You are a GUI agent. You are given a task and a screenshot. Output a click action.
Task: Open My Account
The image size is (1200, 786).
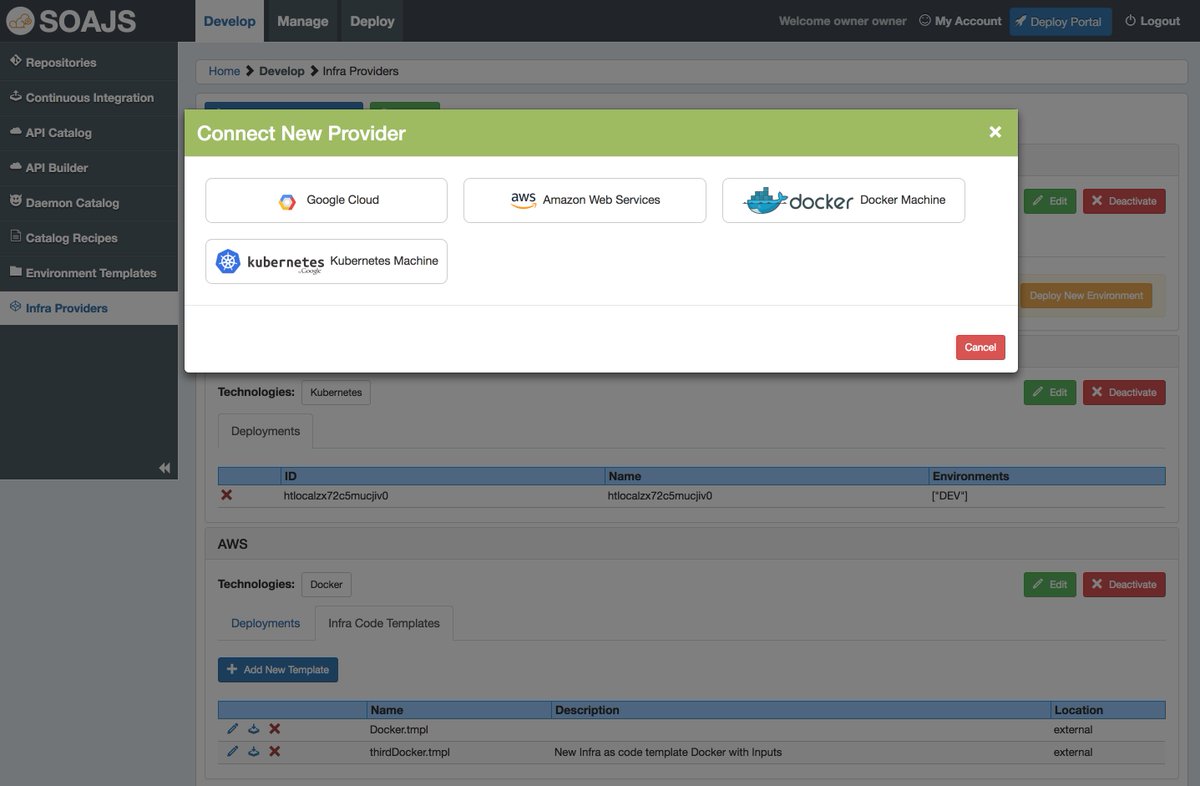tap(960, 21)
